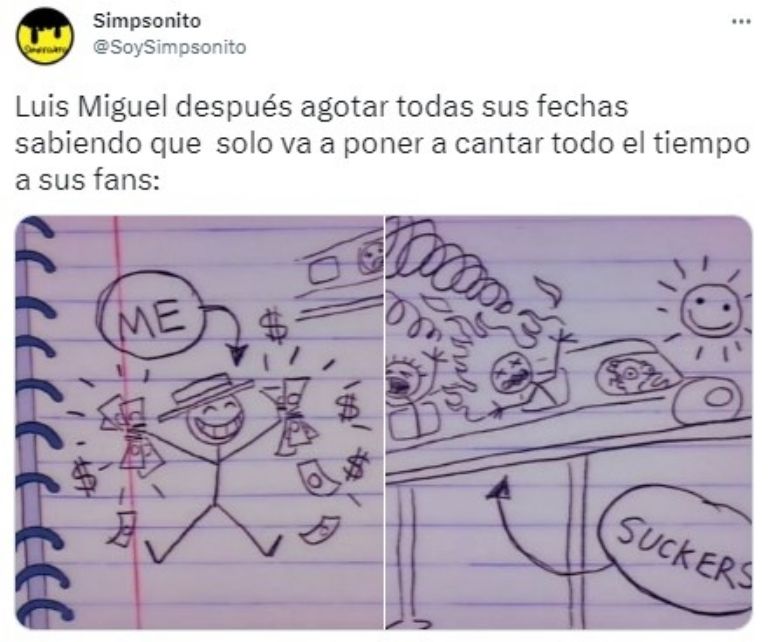Click the Simpsonito display name
Viewport: 768px width, 642px height.
click(147, 21)
